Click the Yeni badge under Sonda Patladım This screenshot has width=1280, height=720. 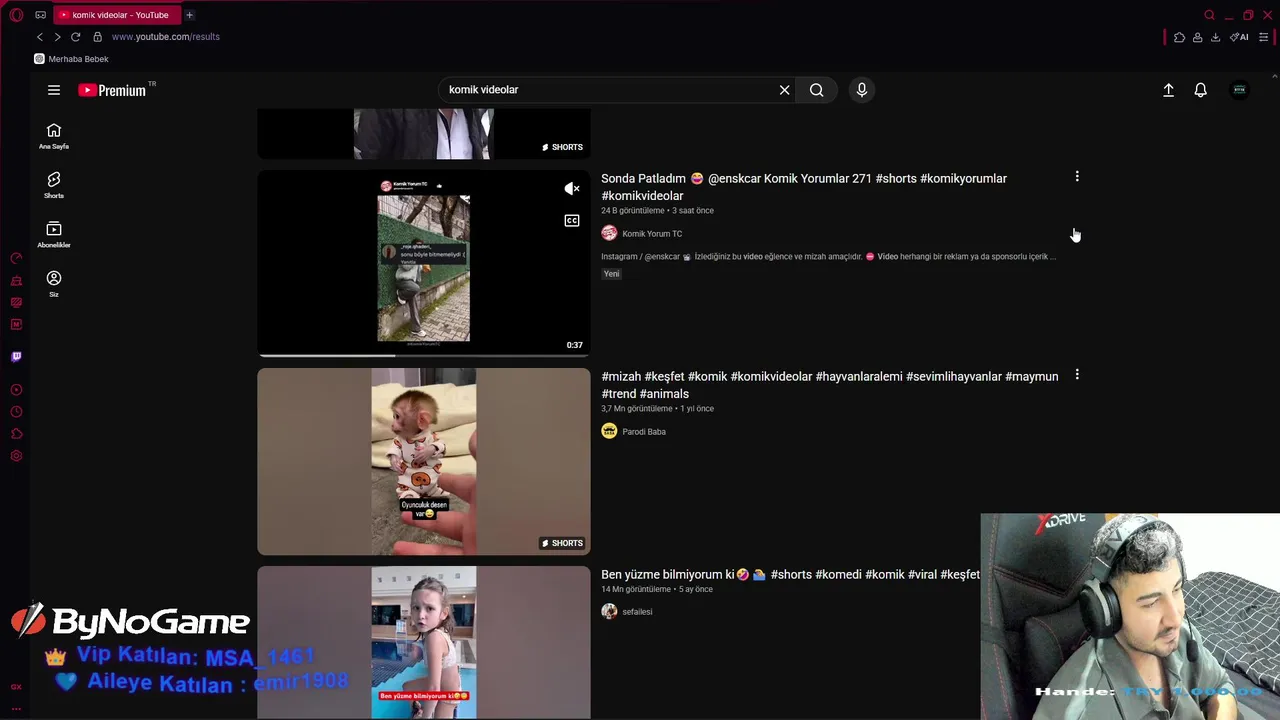pos(611,274)
